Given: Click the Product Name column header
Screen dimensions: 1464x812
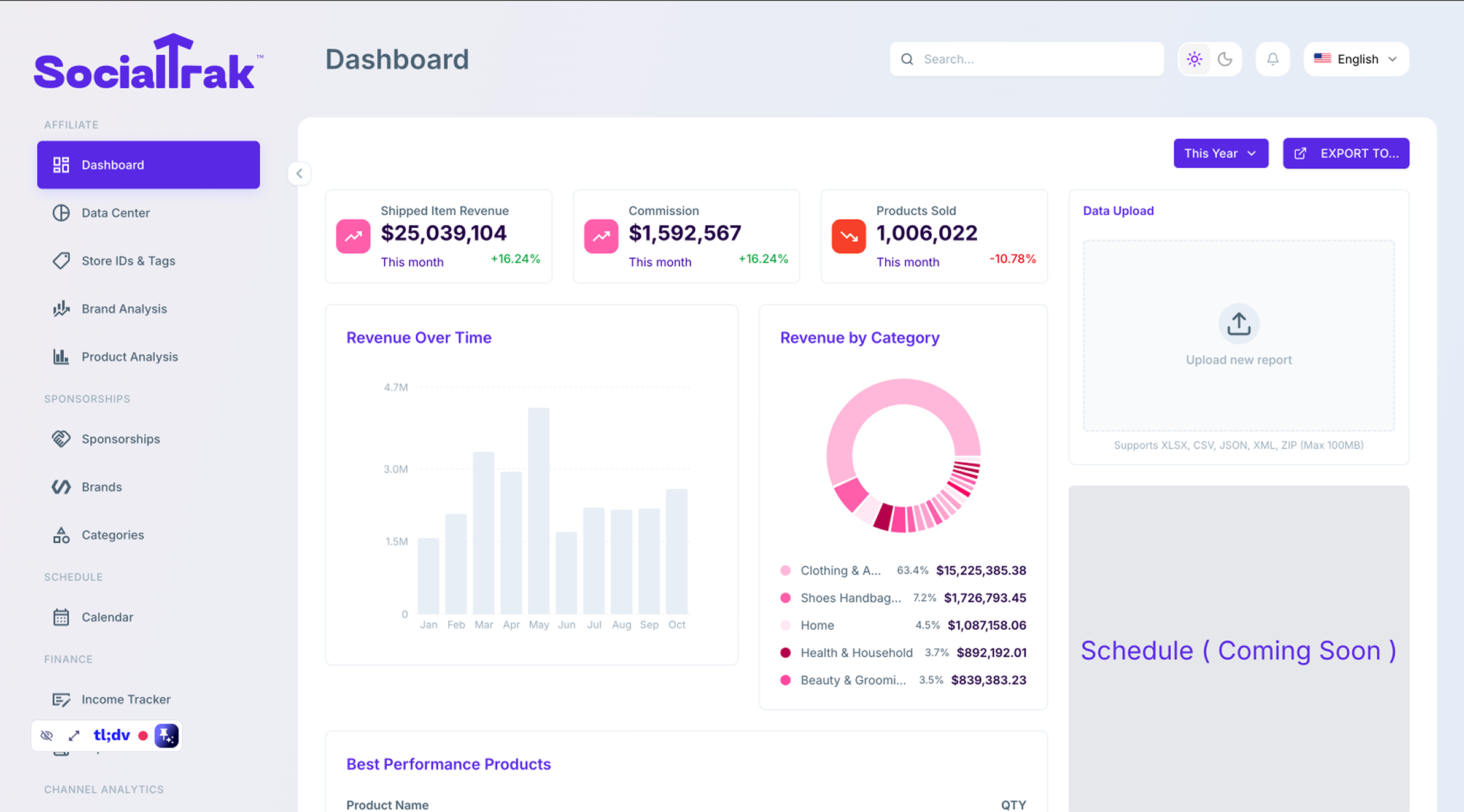Looking at the screenshot, I should [387, 805].
